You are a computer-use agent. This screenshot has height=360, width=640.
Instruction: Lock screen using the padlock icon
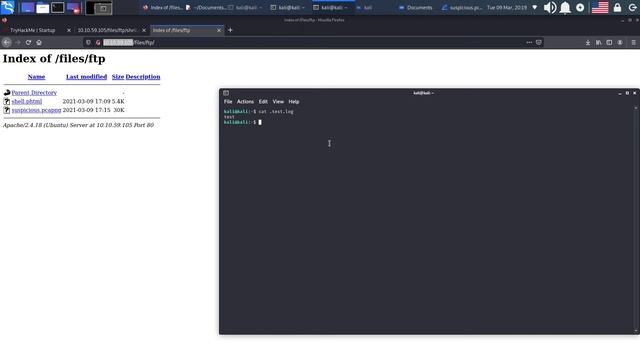(x=617, y=7)
